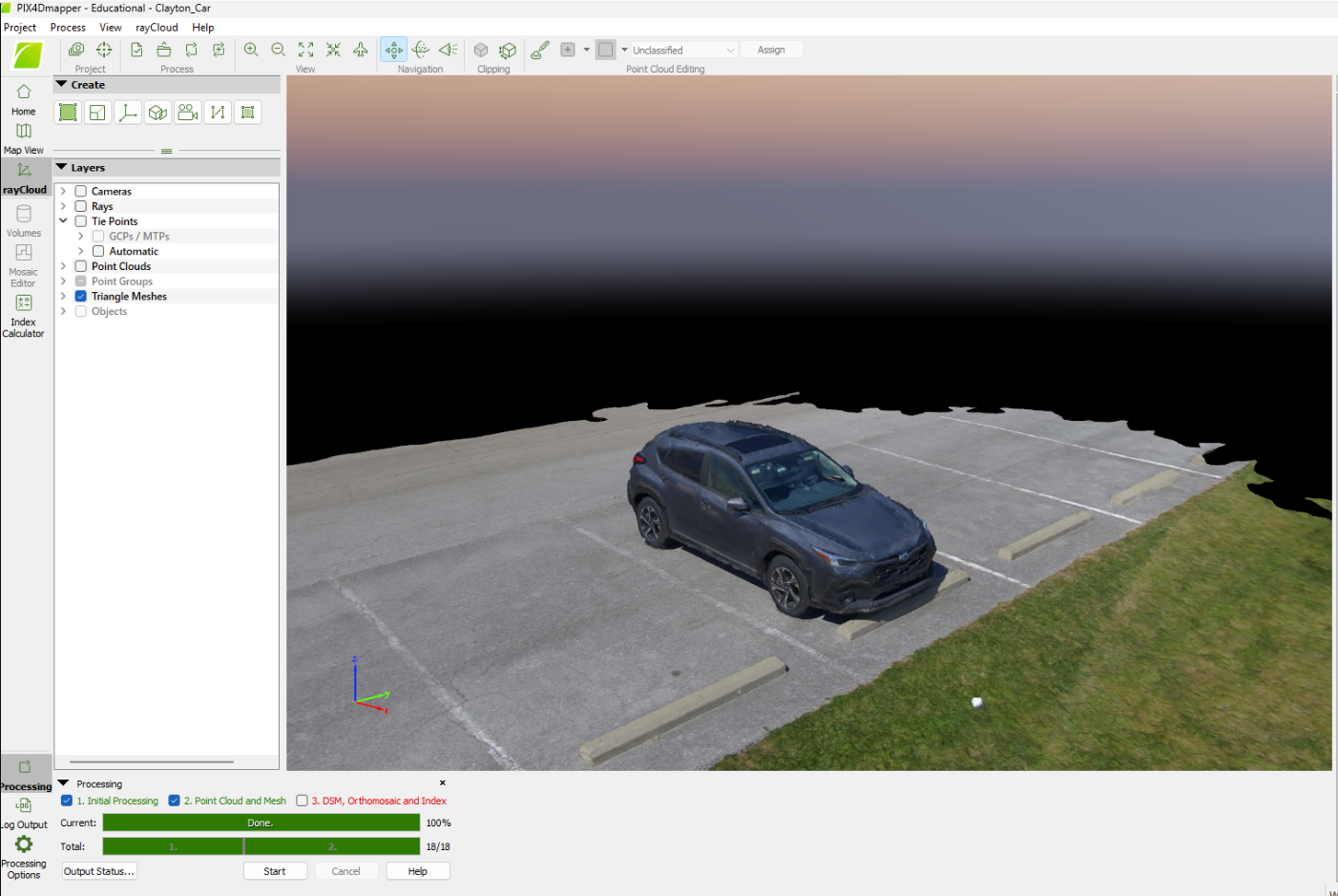The image size is (1338, 896).
Task: Open the rayCloud menu
Action: tap(156, 27)
